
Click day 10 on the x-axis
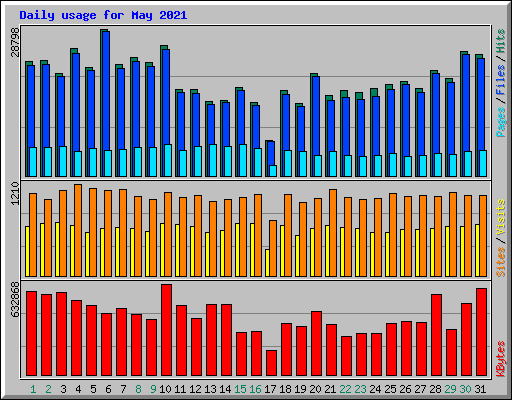(165, 389)
